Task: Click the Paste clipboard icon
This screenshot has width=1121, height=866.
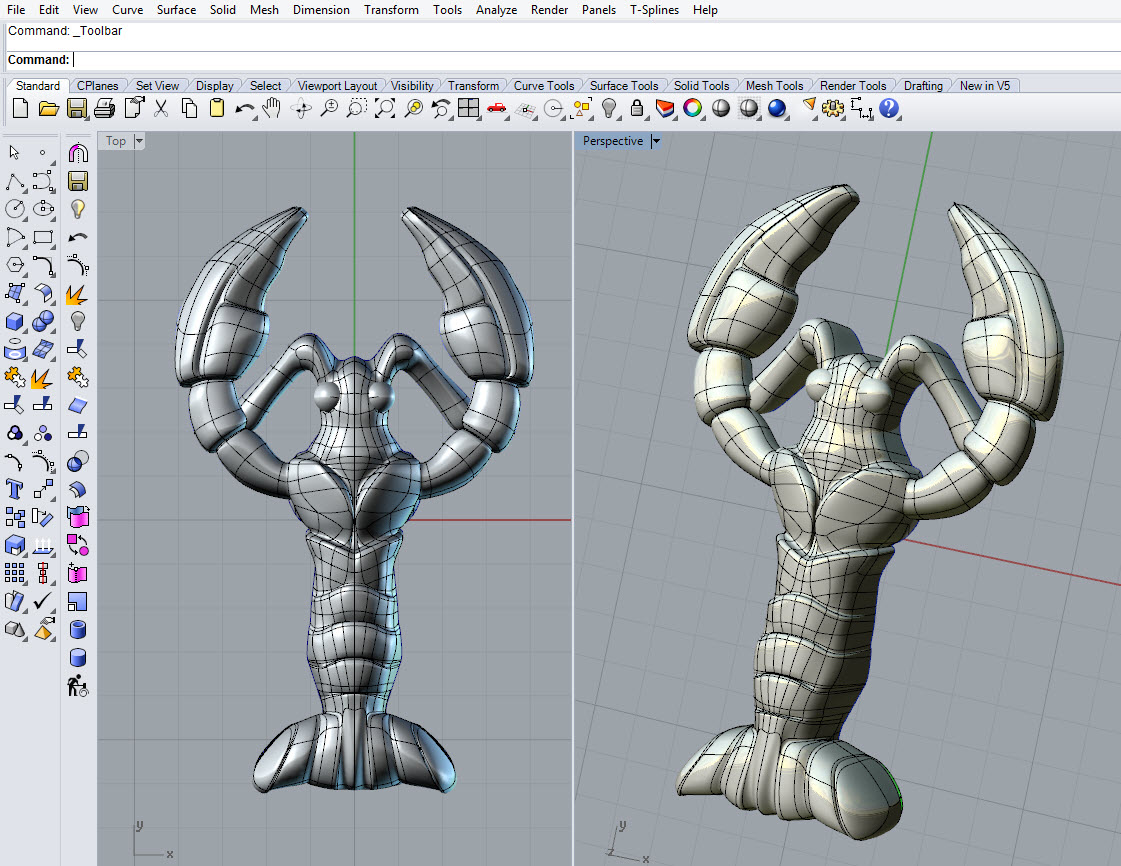Action: click(217, 109)
